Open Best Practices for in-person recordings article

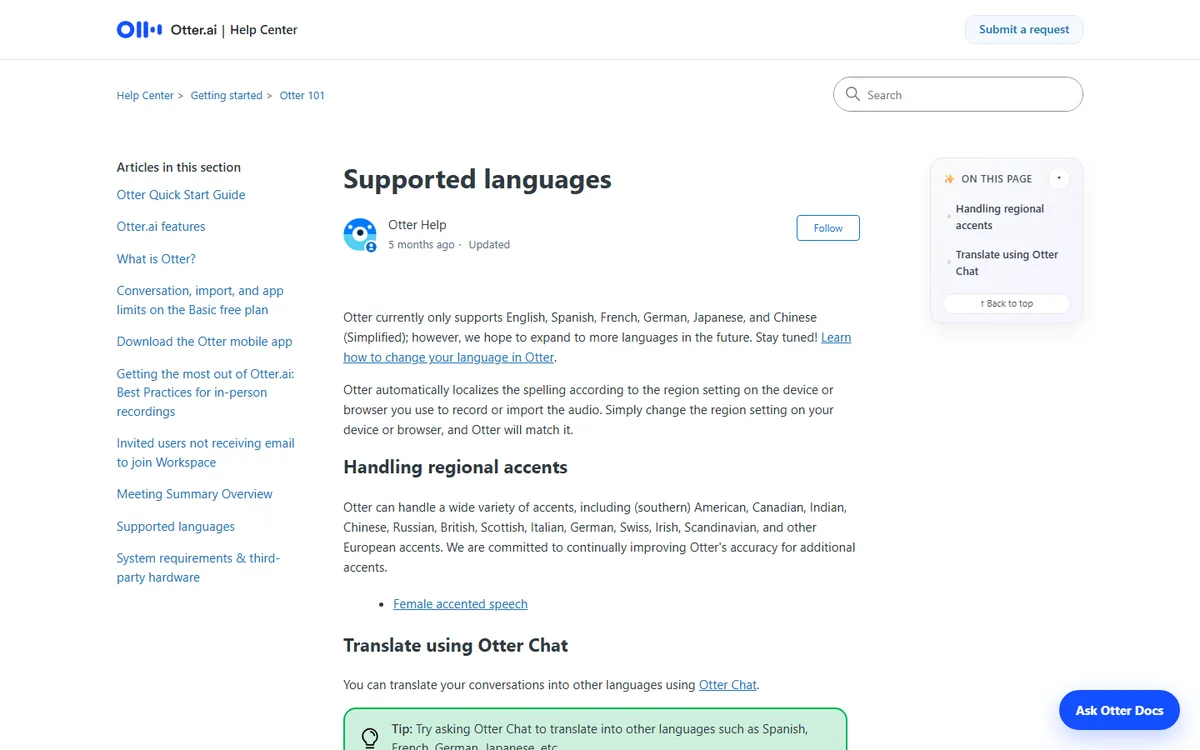coord(205,392)
